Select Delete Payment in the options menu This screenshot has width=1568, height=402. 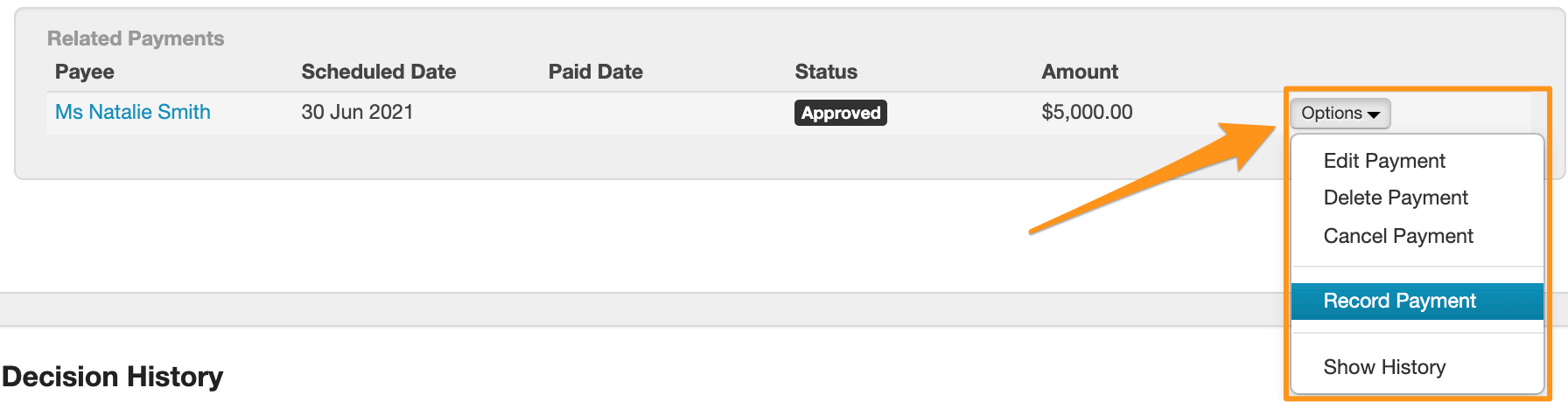pyautogui.click(x=1396, y=198)
